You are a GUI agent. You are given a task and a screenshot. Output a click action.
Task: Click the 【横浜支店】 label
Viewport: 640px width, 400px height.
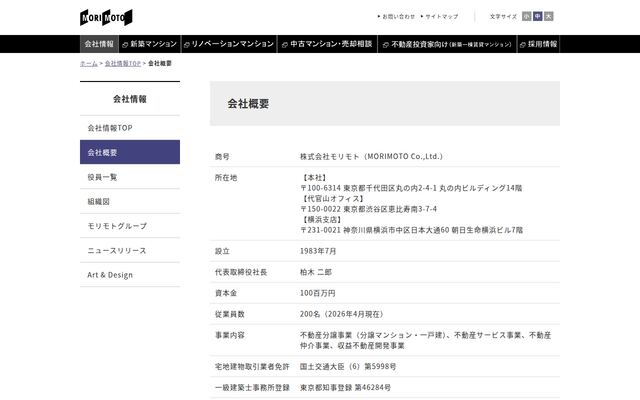322,220
